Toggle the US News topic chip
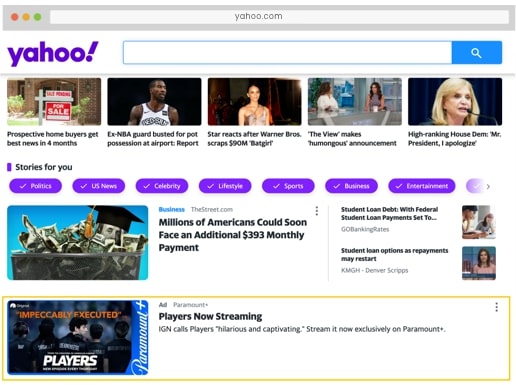The image size is (516, 385). coord(99,186)
